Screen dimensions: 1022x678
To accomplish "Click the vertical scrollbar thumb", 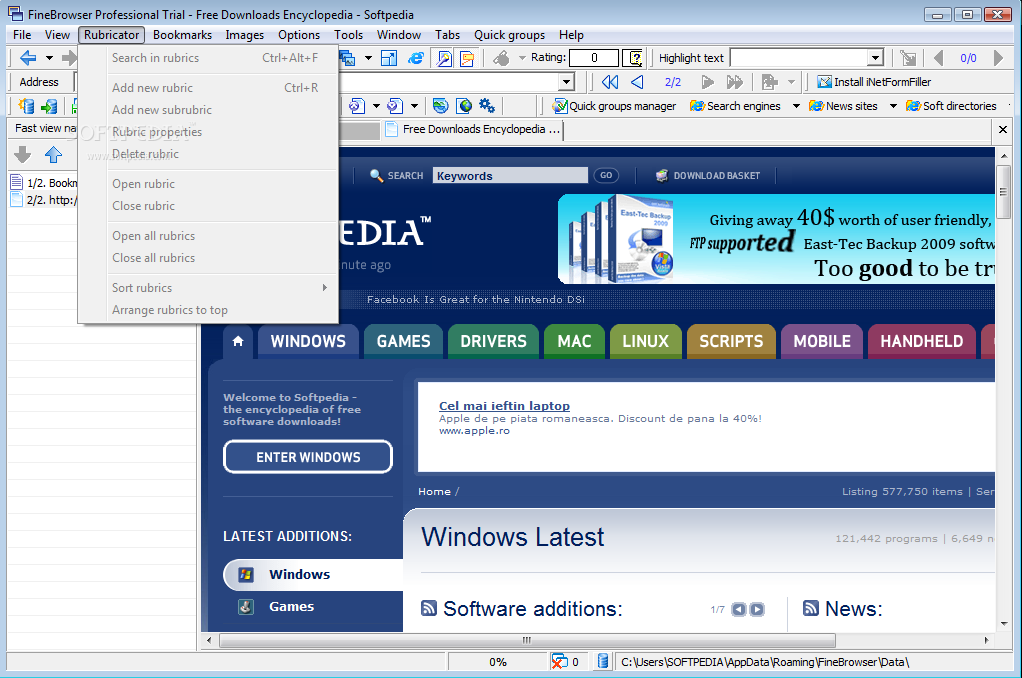I will (1004, 192).
